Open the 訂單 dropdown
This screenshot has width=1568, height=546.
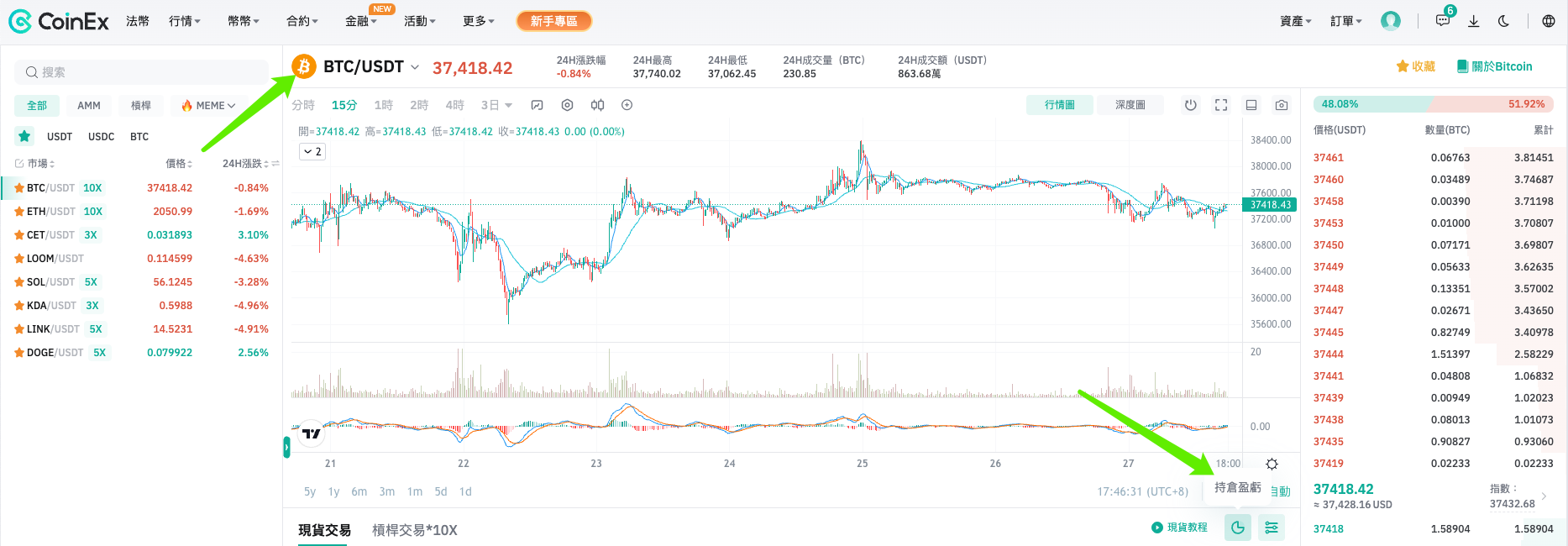click(x=1346, y=21)
